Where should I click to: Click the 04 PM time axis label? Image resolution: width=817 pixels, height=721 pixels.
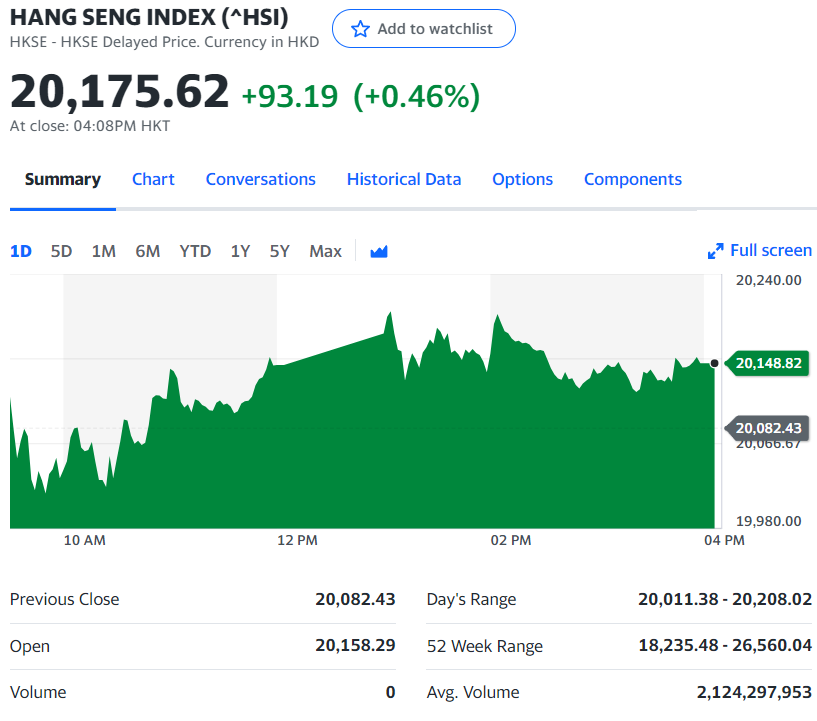[724, 540]
